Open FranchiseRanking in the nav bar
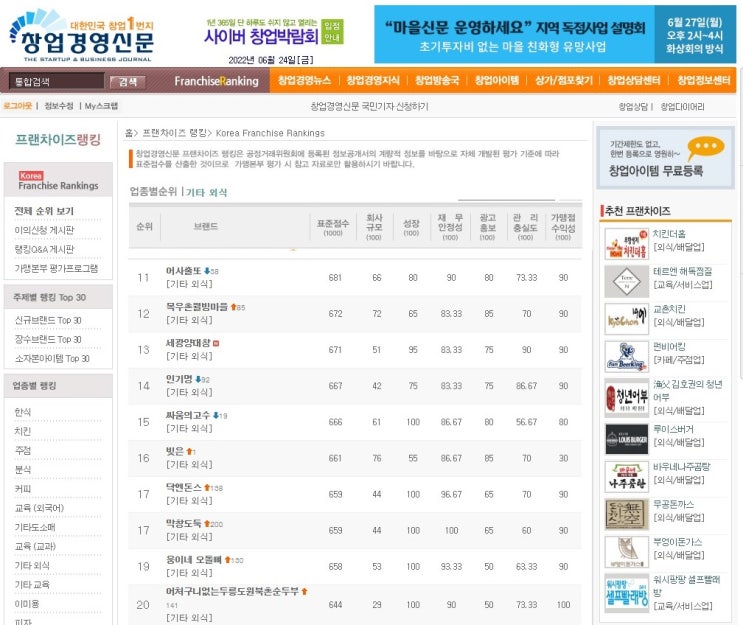743x625 pixels. (x=217, y=81)
